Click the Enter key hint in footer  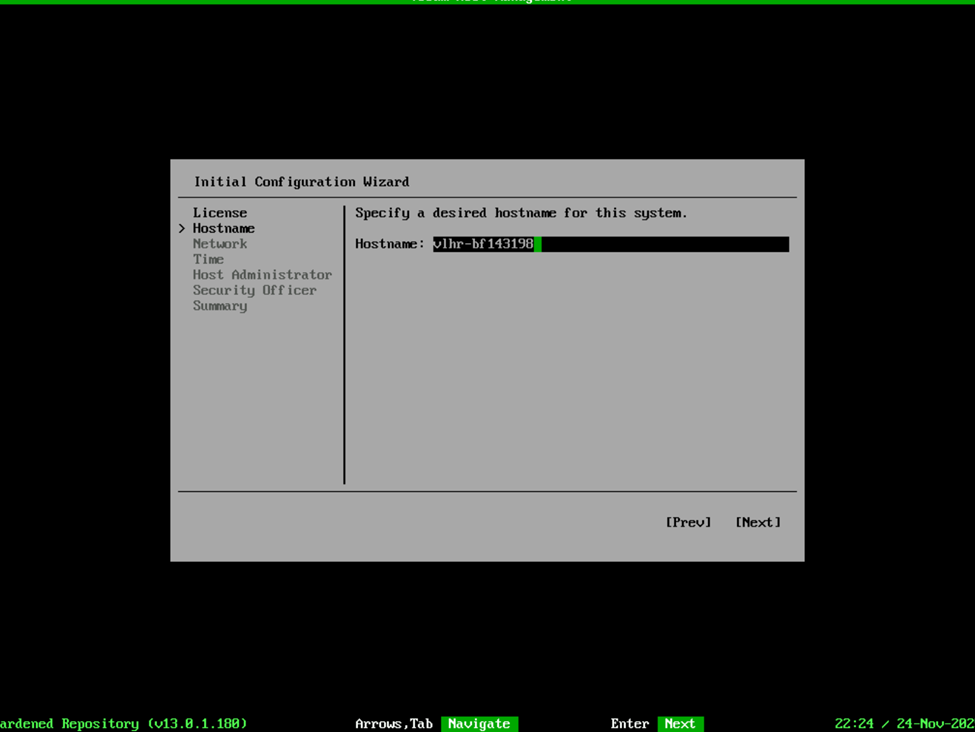630,723
